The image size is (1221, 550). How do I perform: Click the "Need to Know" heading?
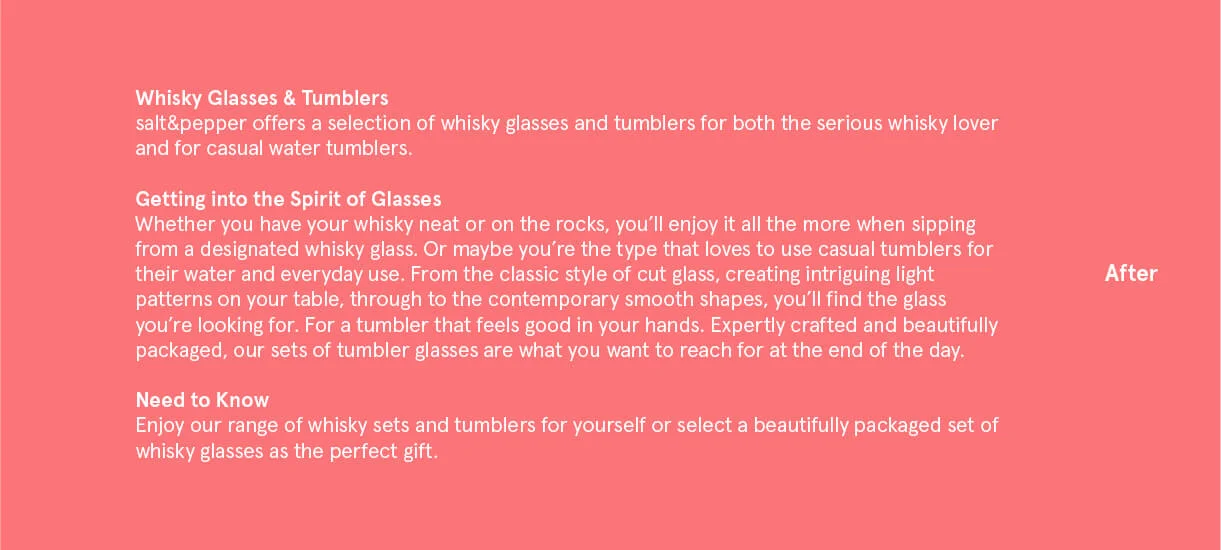coord(202,400)
